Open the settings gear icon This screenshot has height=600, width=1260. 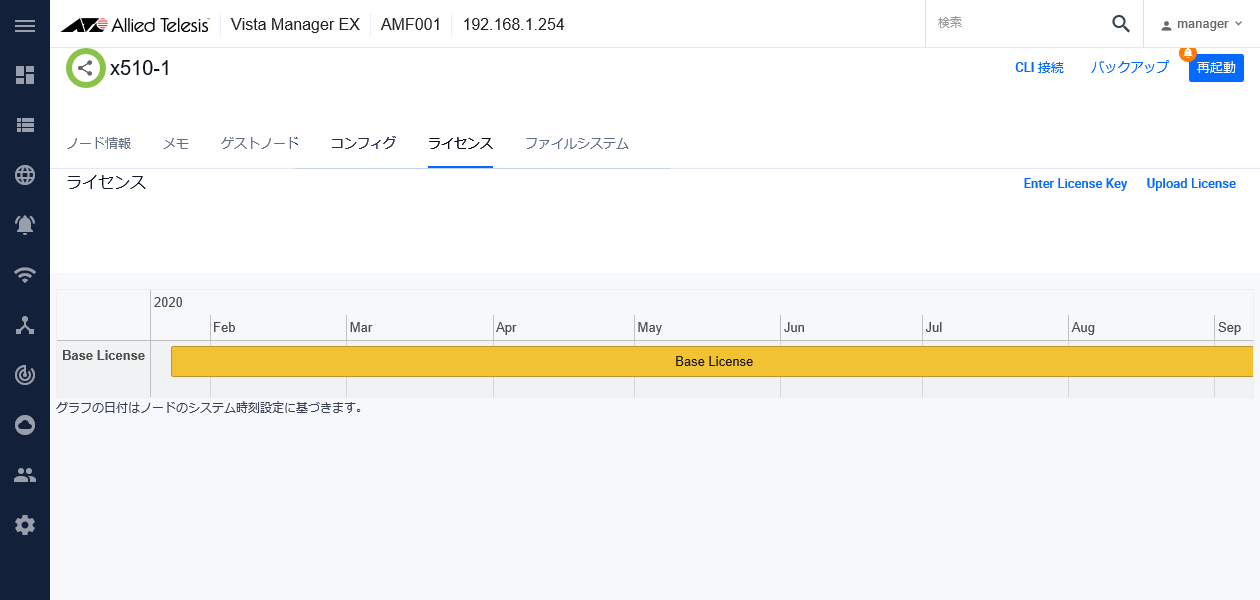(x=25, y=525)
